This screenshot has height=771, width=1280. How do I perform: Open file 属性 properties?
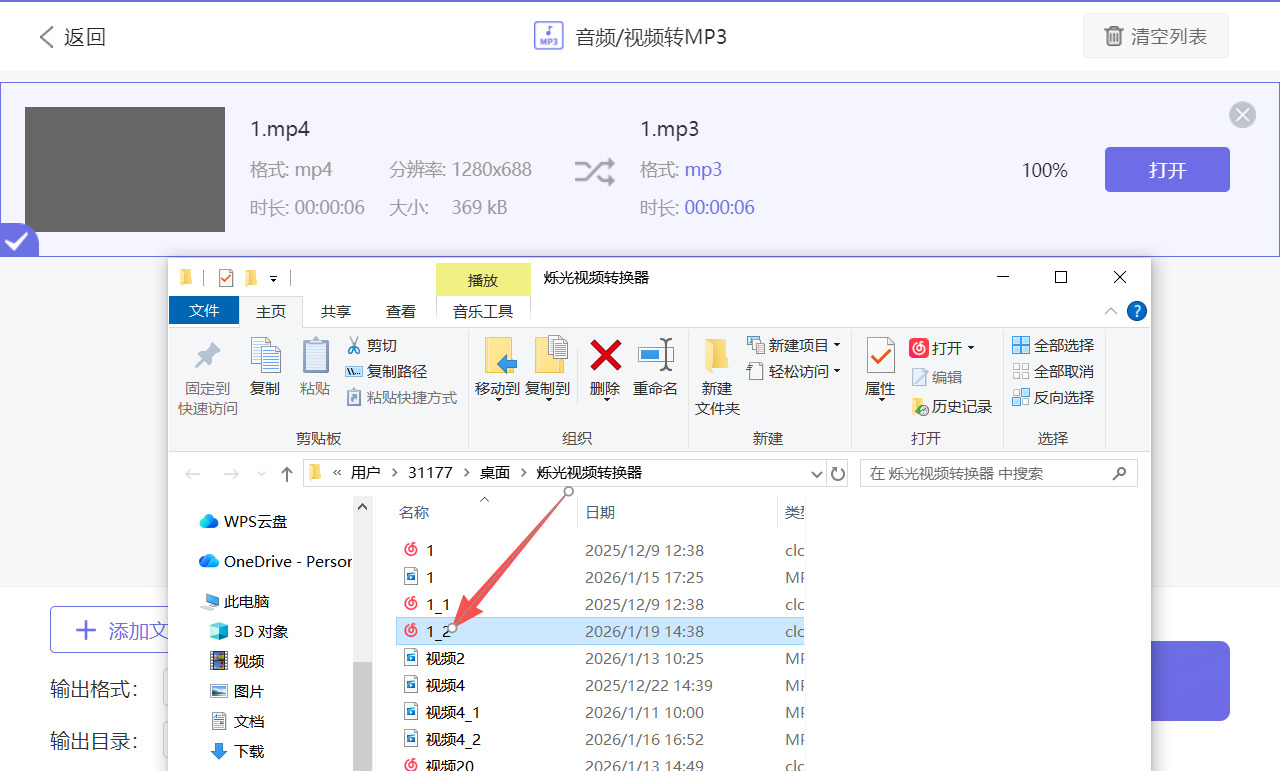[x=880, y=367]
